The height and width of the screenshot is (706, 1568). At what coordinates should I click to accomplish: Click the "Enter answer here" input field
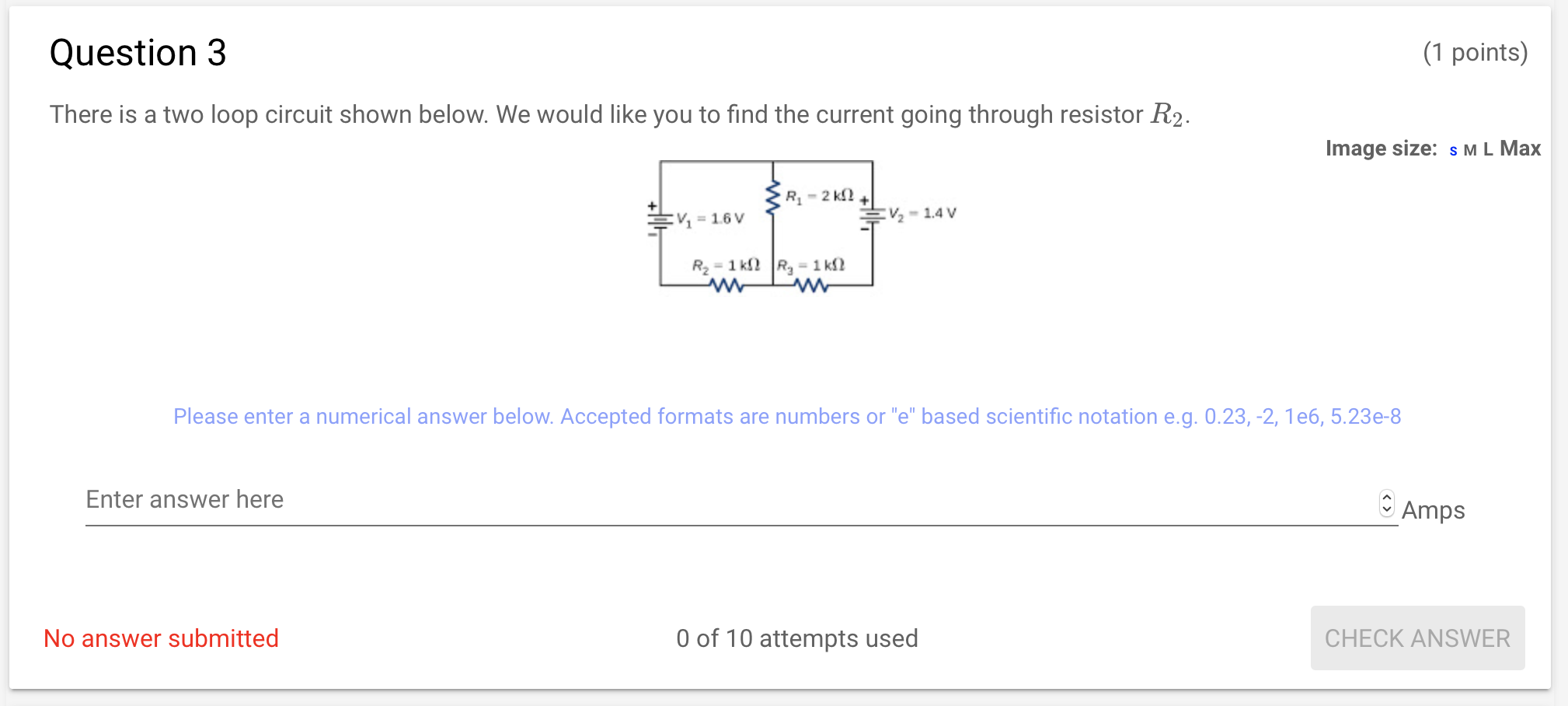pyautogui.click(x=389, y=502)
